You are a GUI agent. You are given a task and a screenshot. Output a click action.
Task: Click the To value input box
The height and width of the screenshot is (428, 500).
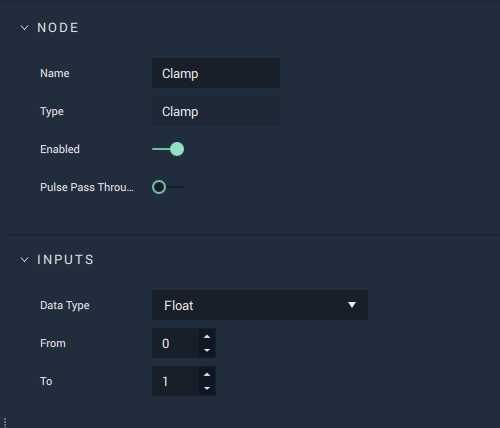pos(176,381)
